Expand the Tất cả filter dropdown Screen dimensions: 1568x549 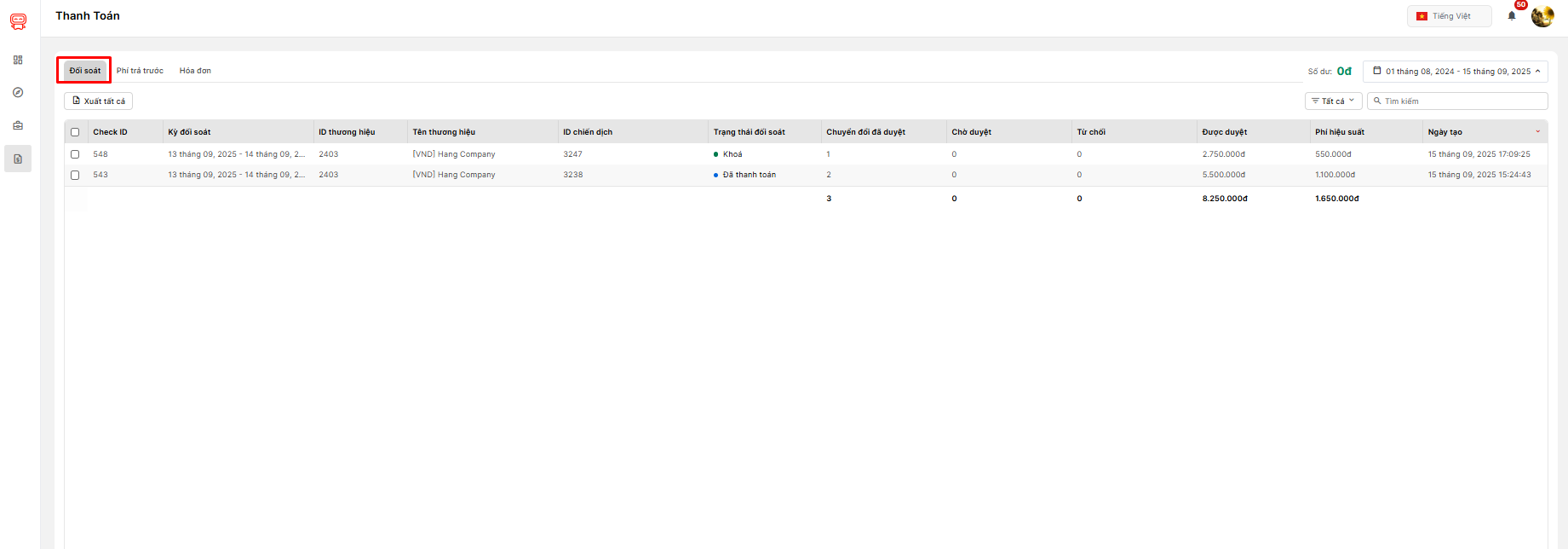point(1333,101)
